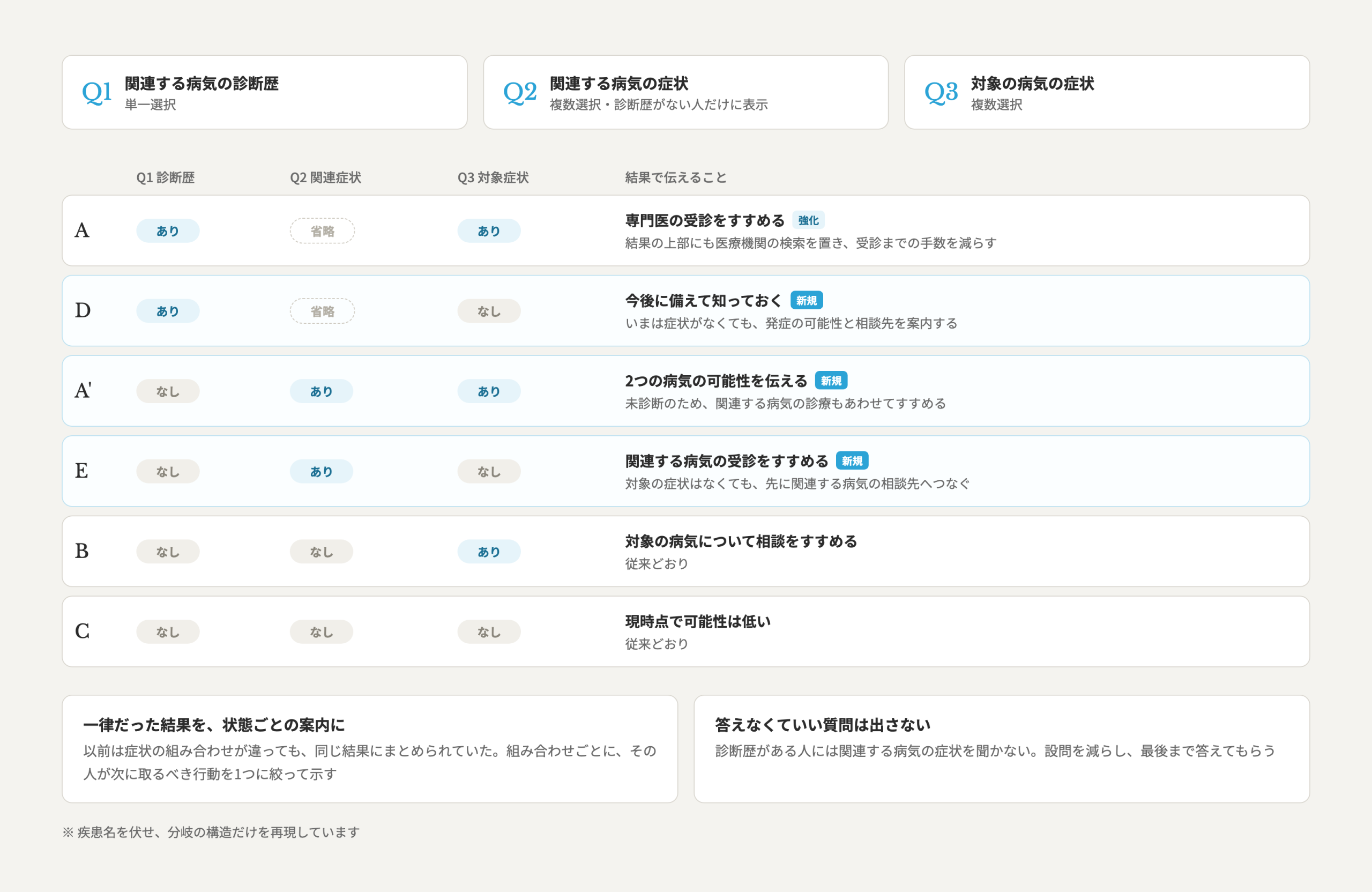This screenshot has height=892, width=1372.
Task: Click the 単一選択 subtitle under Q1
Action: coord(151,105)
